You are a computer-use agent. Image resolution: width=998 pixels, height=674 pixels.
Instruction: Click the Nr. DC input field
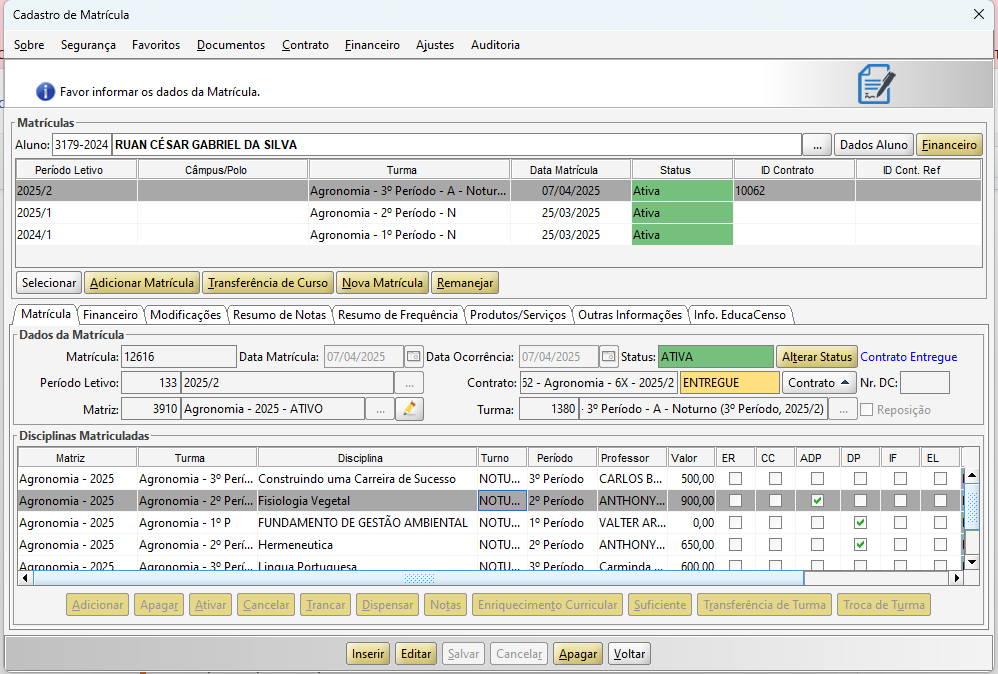pyautogui.click(x=925, y=383)
